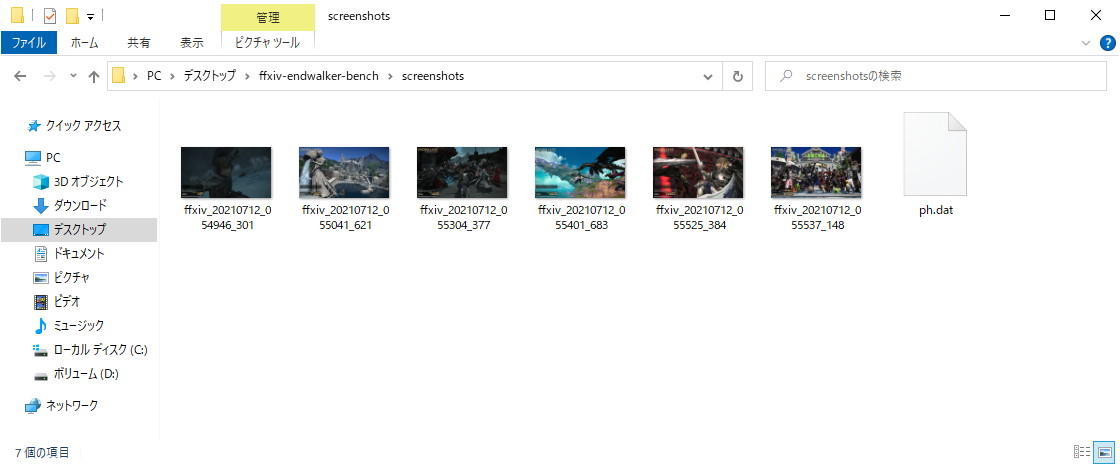
Task: Click PC in the address path
Action: click(x=154, y=76)
